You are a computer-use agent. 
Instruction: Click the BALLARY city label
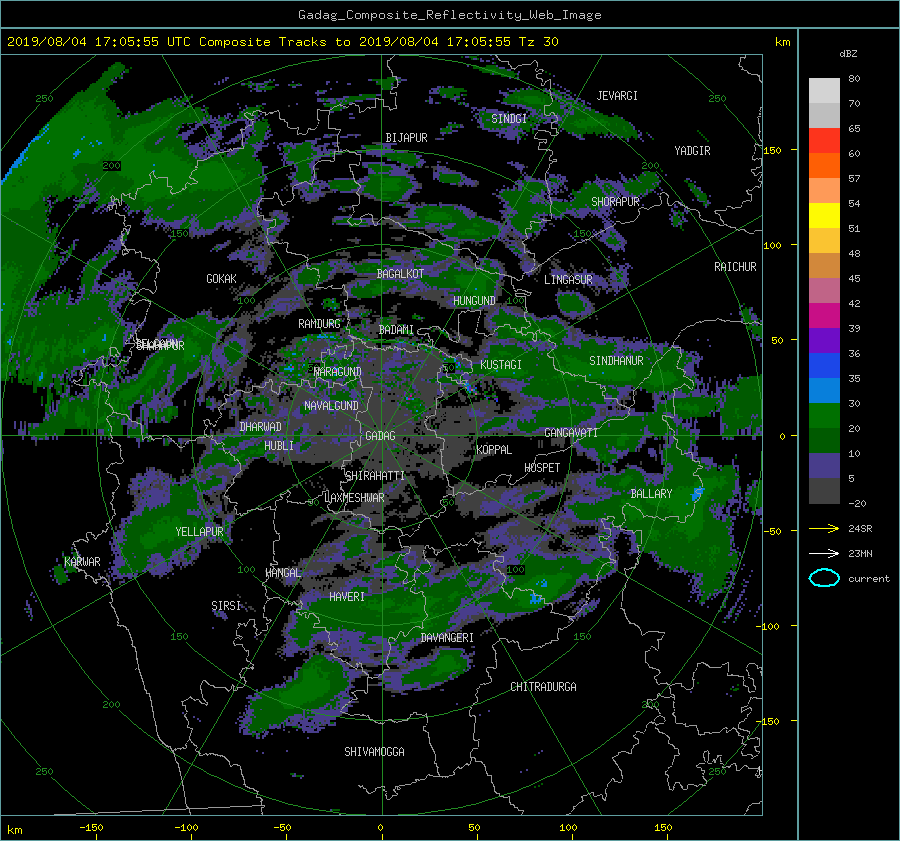point(651,494)
